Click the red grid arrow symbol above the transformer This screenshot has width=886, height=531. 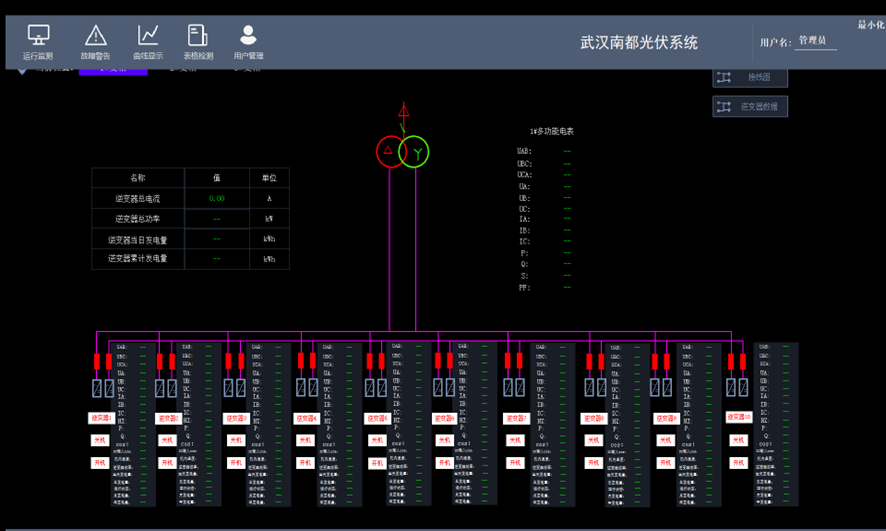tap(403, 109)
